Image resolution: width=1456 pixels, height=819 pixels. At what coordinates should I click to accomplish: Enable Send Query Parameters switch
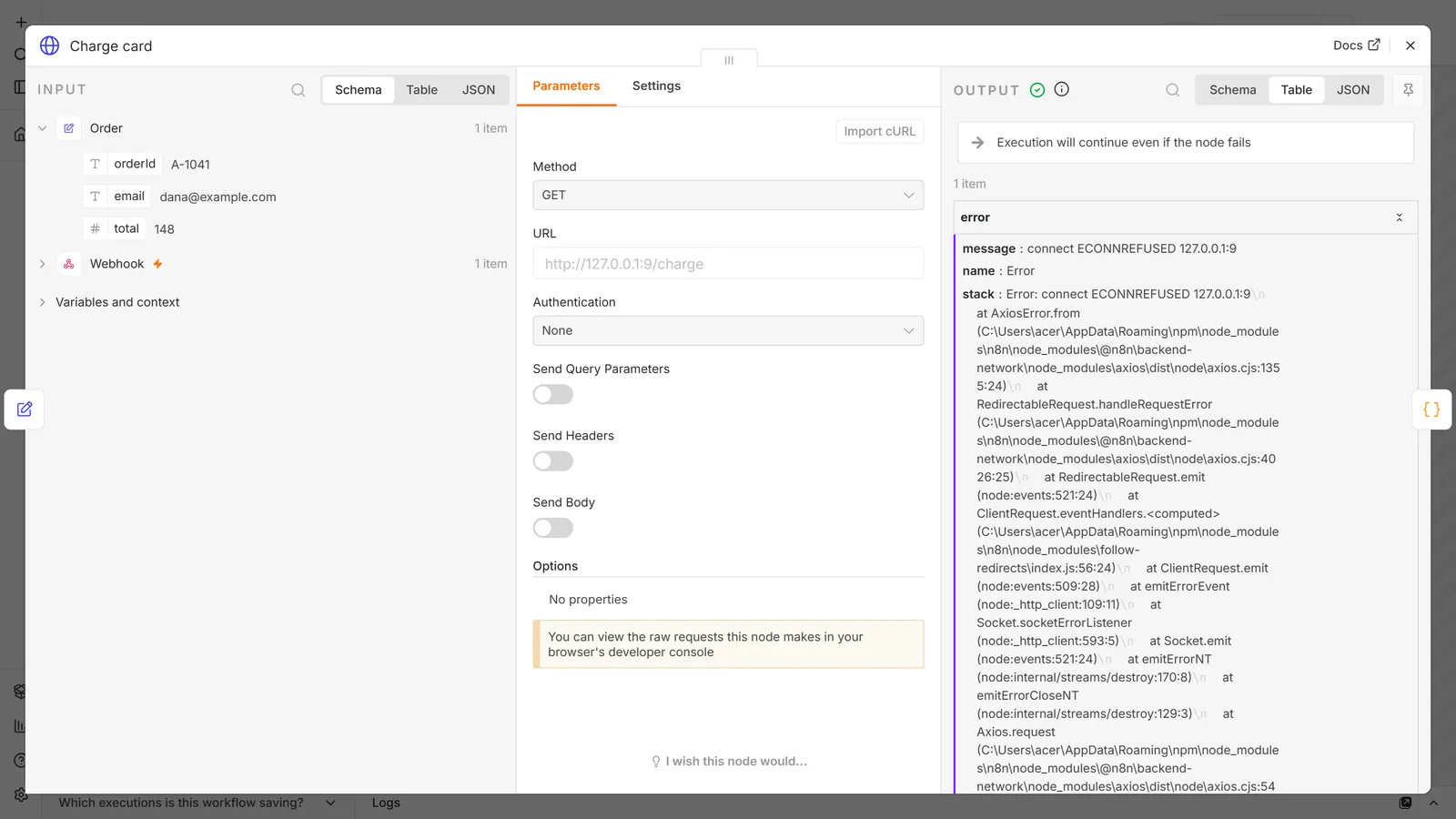pos(553,394)
